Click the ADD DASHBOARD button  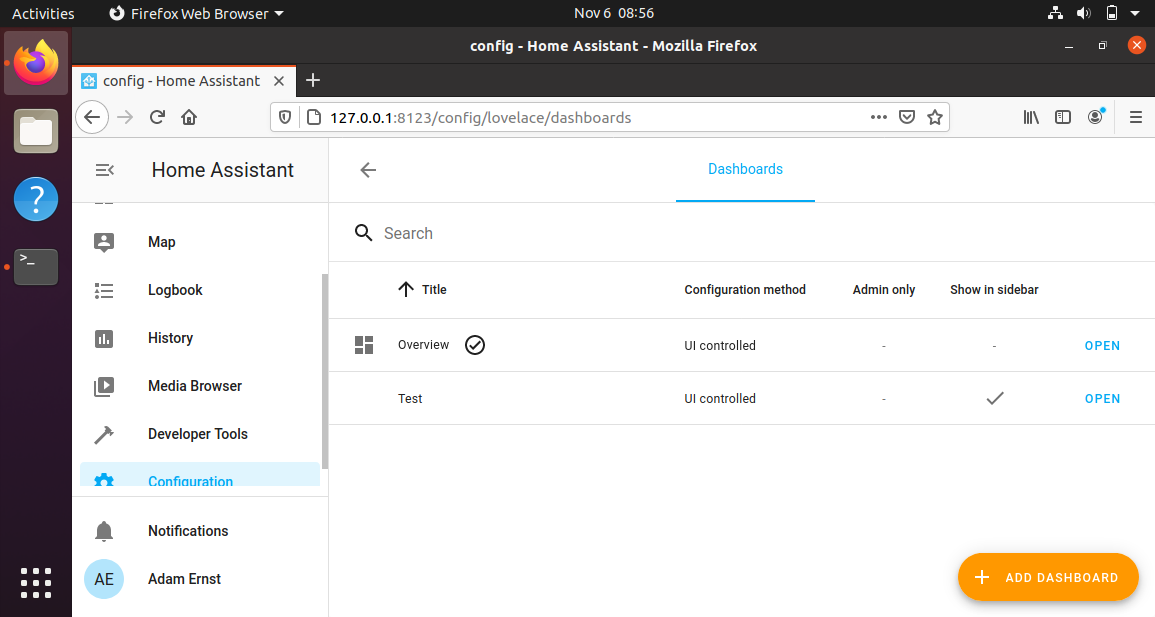click(x=1048, y=577)
